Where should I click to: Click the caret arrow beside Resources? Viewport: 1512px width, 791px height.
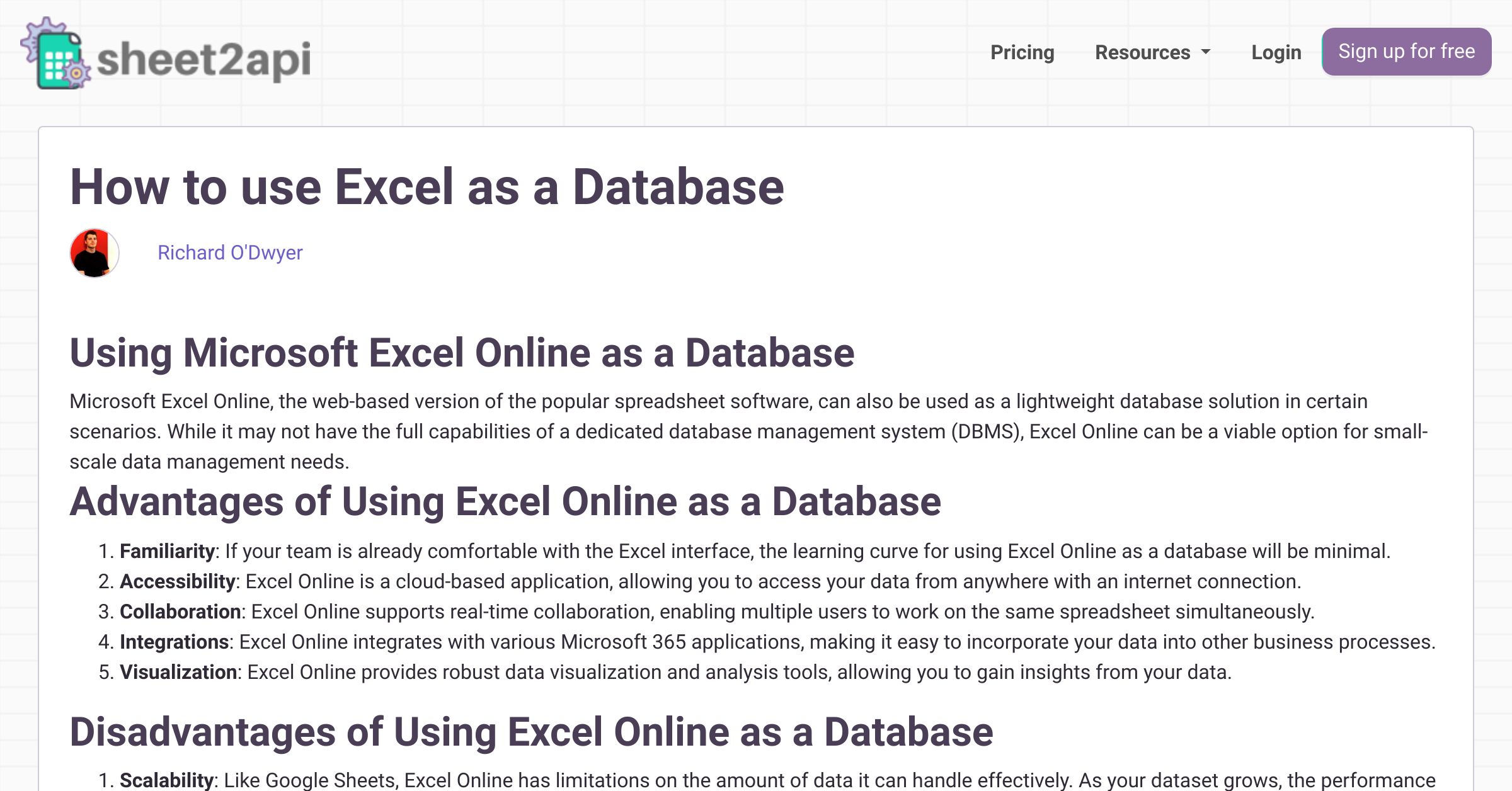(x=1206, y=52)
